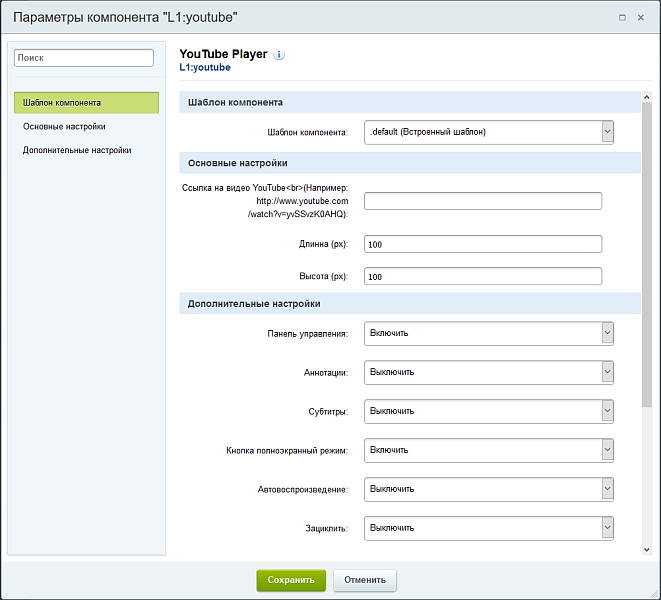Image resolution: width=661 pixels, height=600 pixels.
Task: Expand the Субтитры dropdown
Action: 488,411
